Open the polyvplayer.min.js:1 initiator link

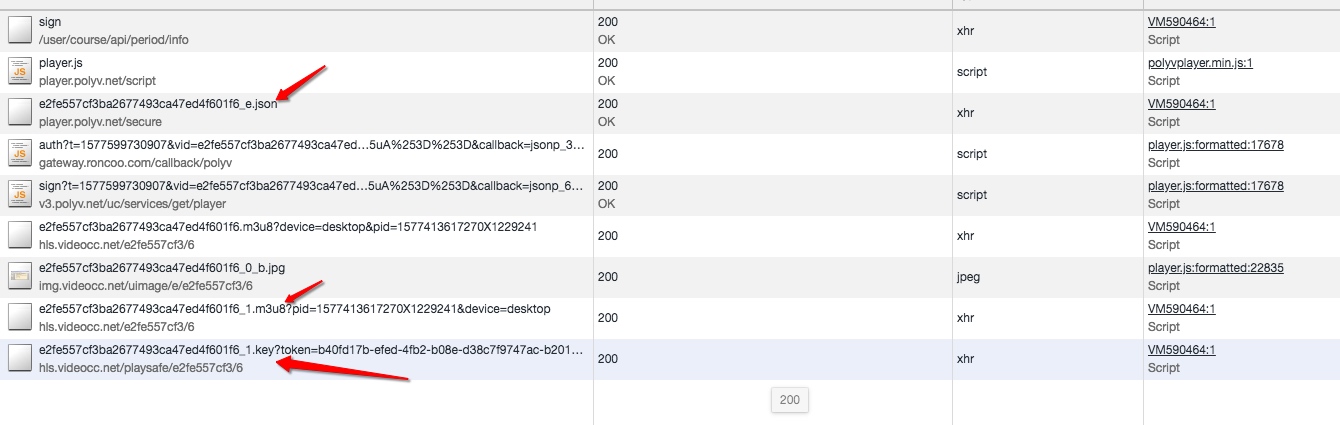tap(1200, 63)
